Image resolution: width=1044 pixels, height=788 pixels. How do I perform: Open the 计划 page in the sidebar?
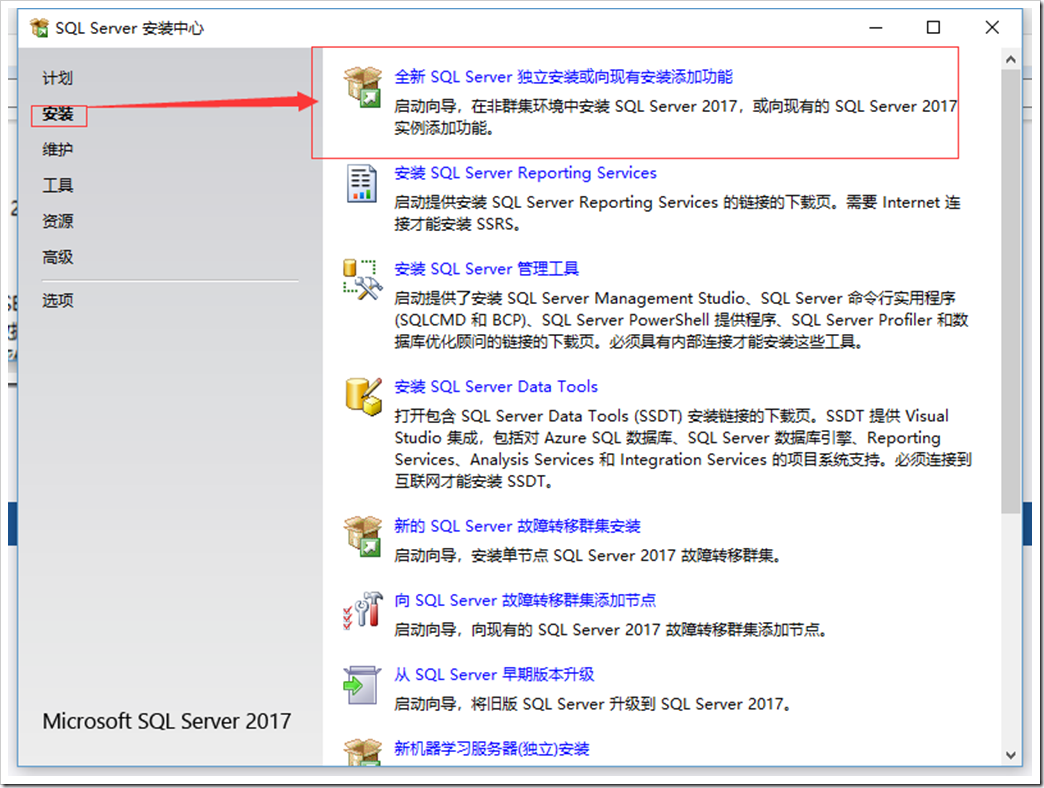click(57, 78)
